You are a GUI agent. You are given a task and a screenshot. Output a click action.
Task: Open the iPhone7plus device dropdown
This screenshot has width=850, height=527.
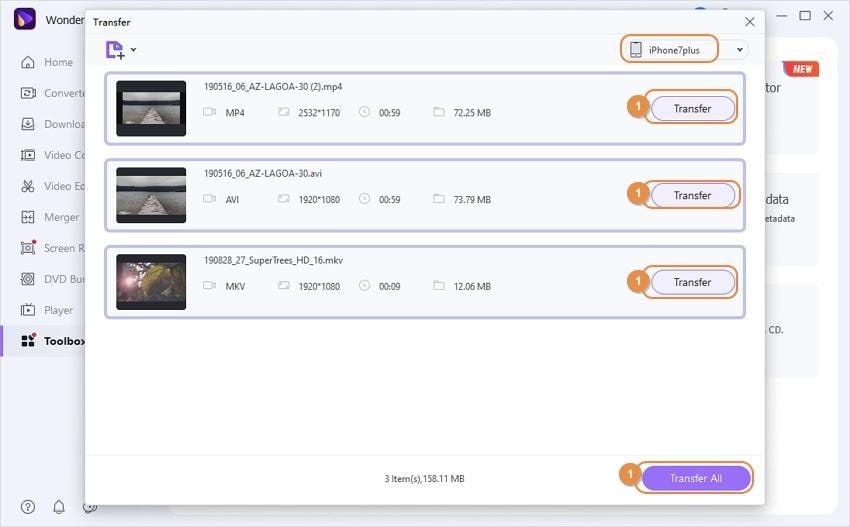click(x=739, y=50)
